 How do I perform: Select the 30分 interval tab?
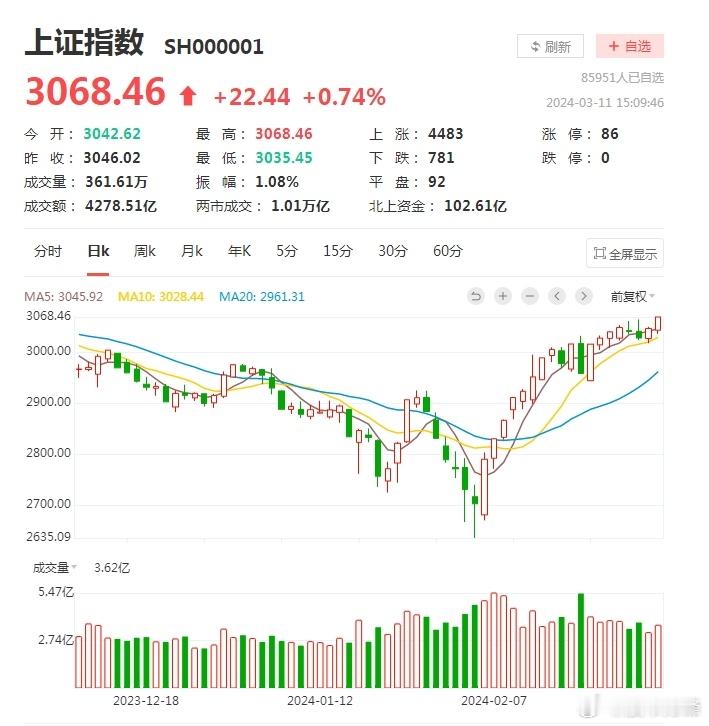[393, 251]
